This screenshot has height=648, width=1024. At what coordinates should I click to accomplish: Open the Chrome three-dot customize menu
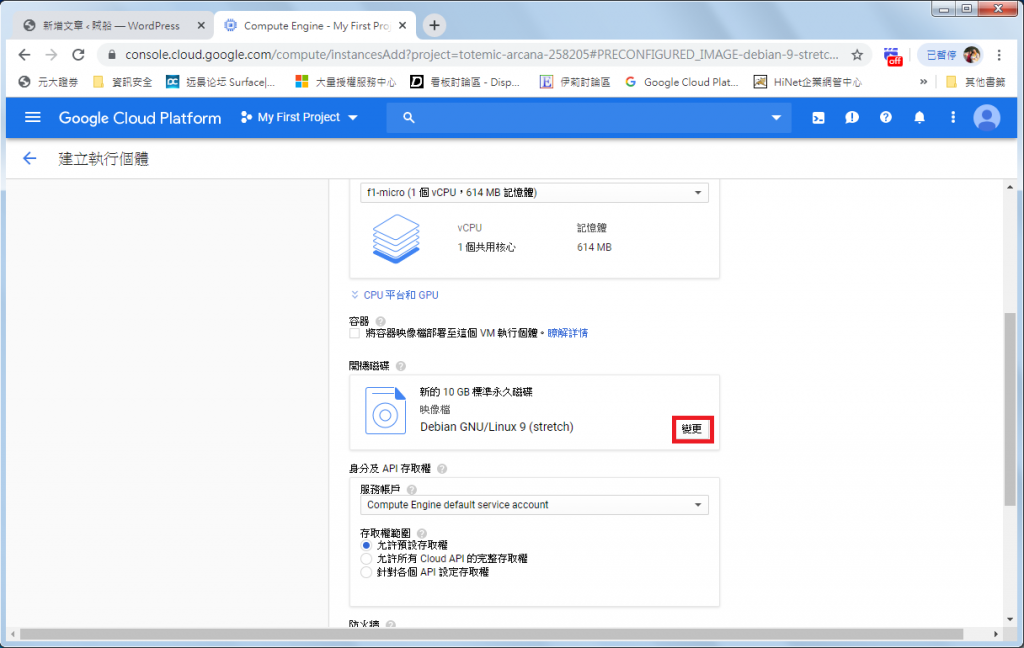(x=999, y=55)
